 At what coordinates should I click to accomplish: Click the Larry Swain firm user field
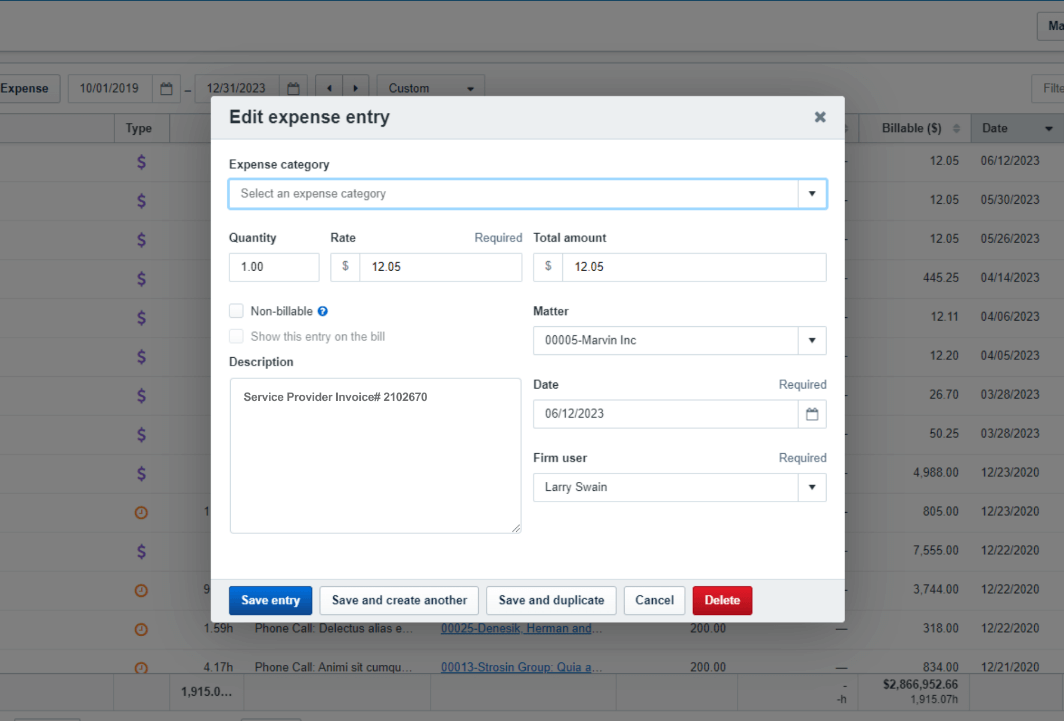click(x=666, y=487)
